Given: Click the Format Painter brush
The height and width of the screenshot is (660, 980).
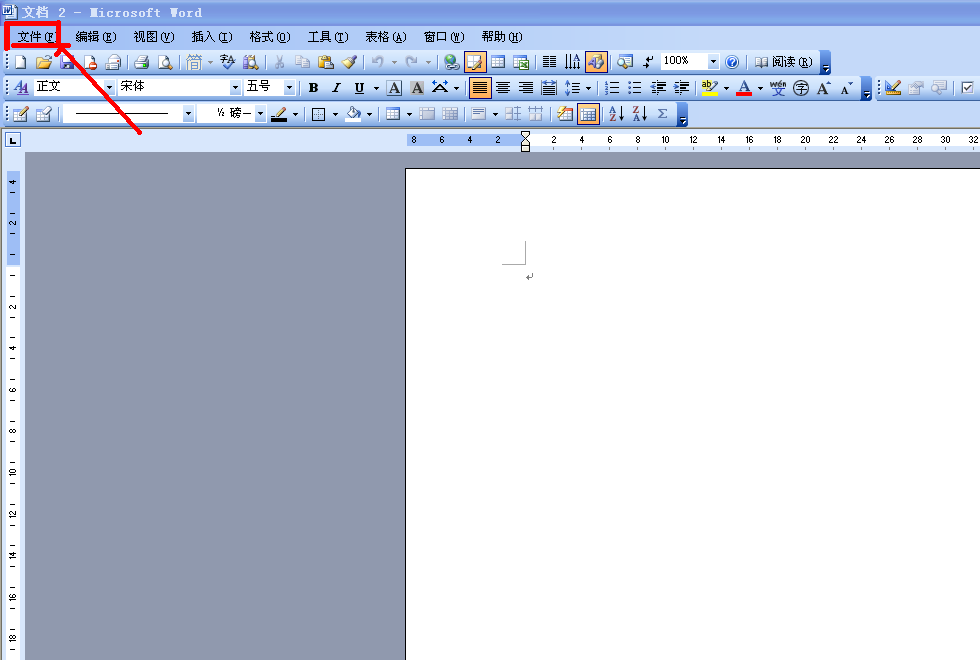Looking at the screenshot, I should [349, 62].
